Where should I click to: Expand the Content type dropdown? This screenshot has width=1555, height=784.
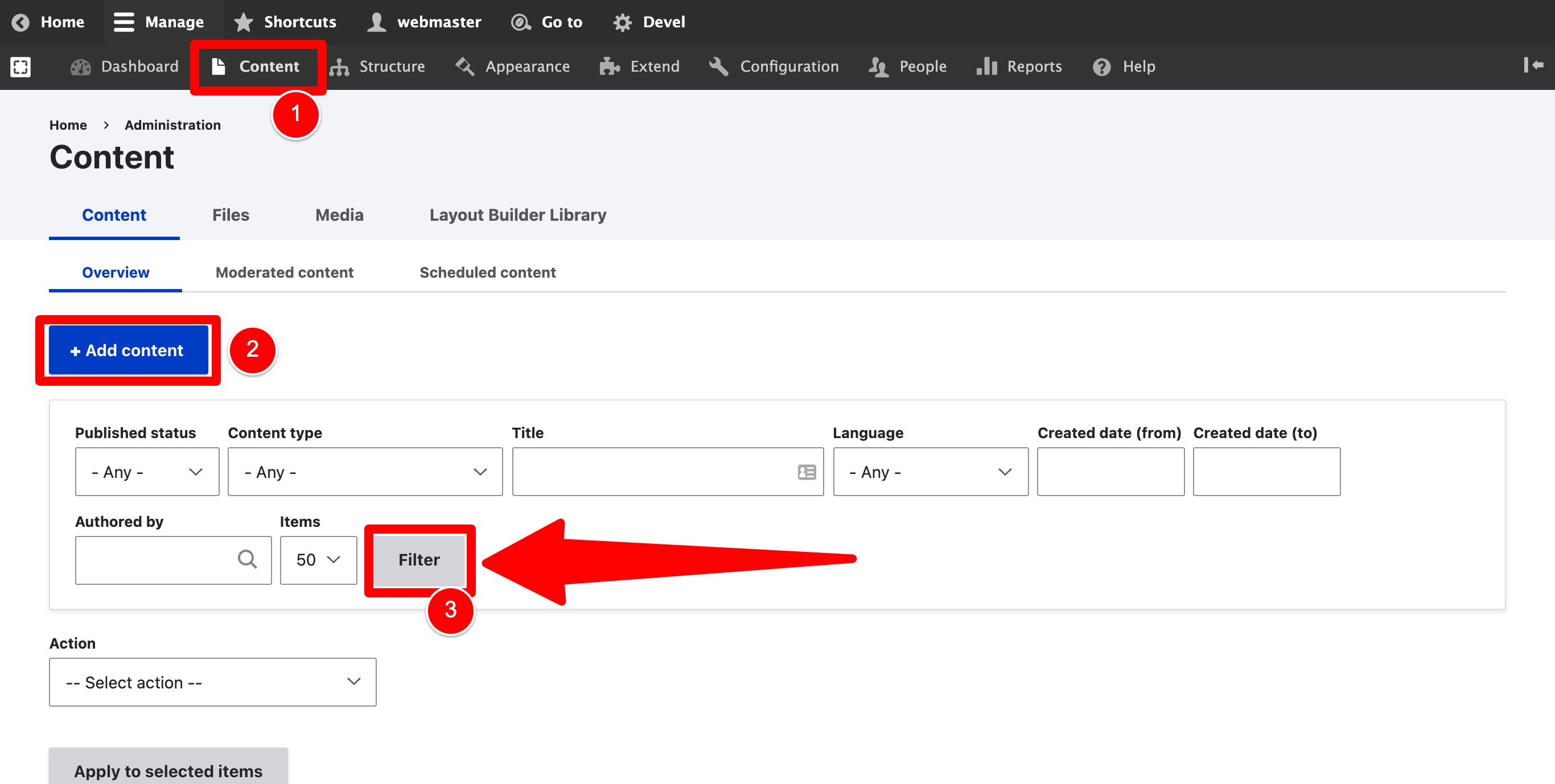(x=365, y=472)
